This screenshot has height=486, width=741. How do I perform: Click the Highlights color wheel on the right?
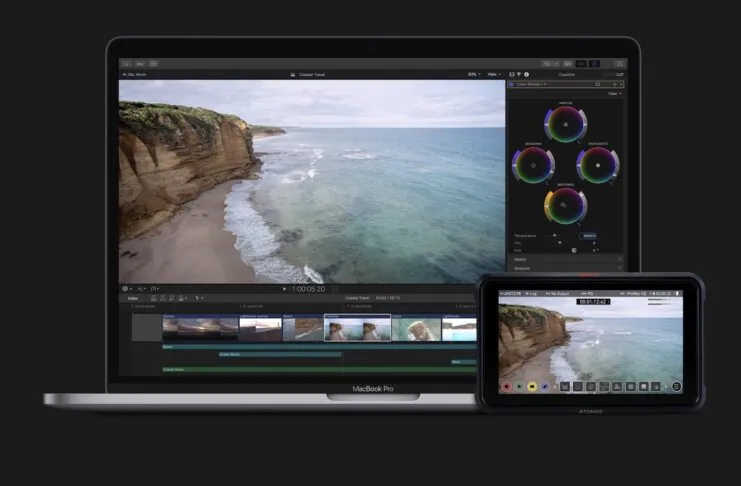pyautogui.click(x=598, y=164)
